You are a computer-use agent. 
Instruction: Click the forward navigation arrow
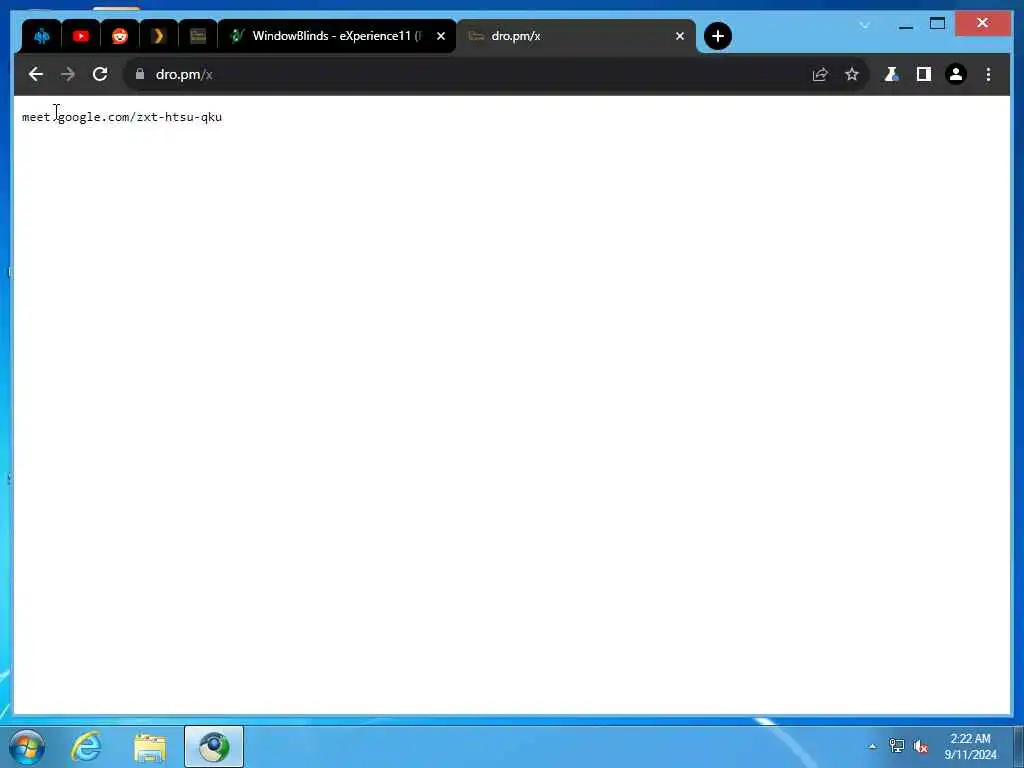pos(68,74)
